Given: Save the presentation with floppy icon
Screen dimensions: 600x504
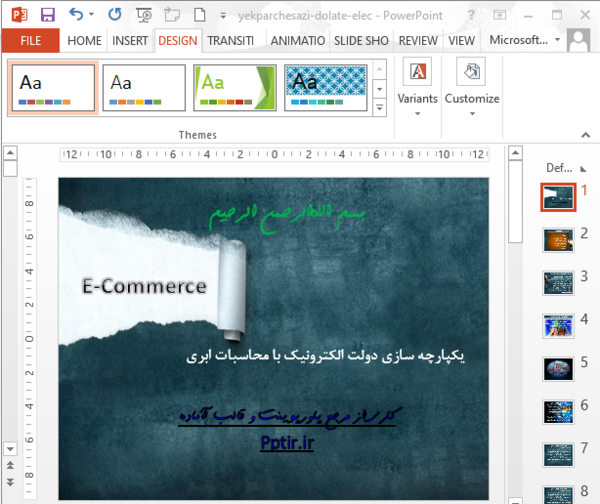Looking at the screenshot, I should point(48,15).
